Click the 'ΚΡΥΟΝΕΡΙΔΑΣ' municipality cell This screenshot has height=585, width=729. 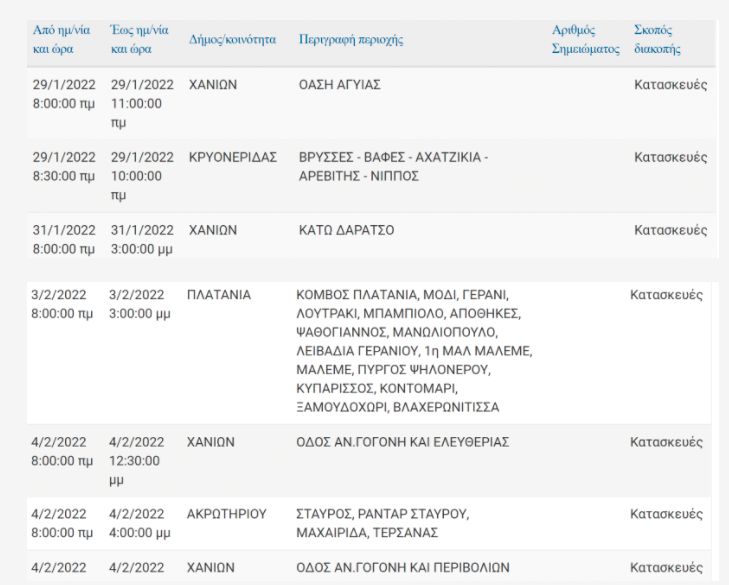coord(232,157)
